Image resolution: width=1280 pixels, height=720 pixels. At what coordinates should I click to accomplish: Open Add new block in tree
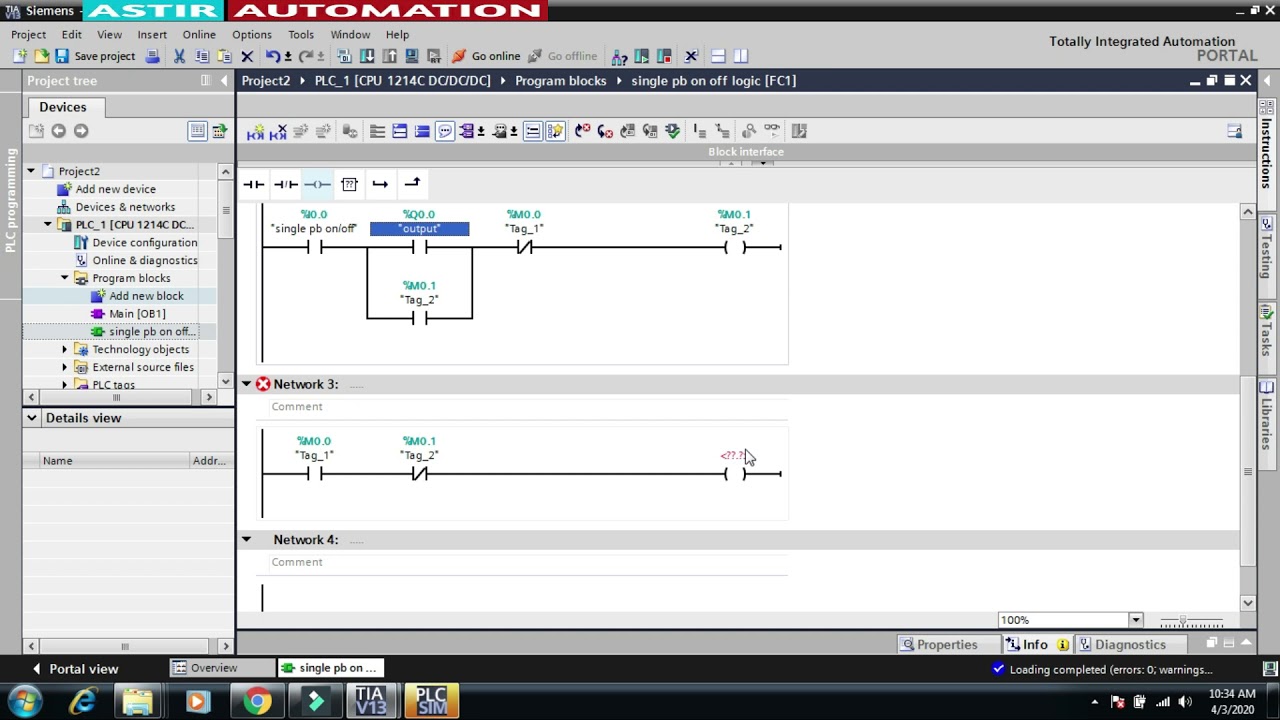146,296
